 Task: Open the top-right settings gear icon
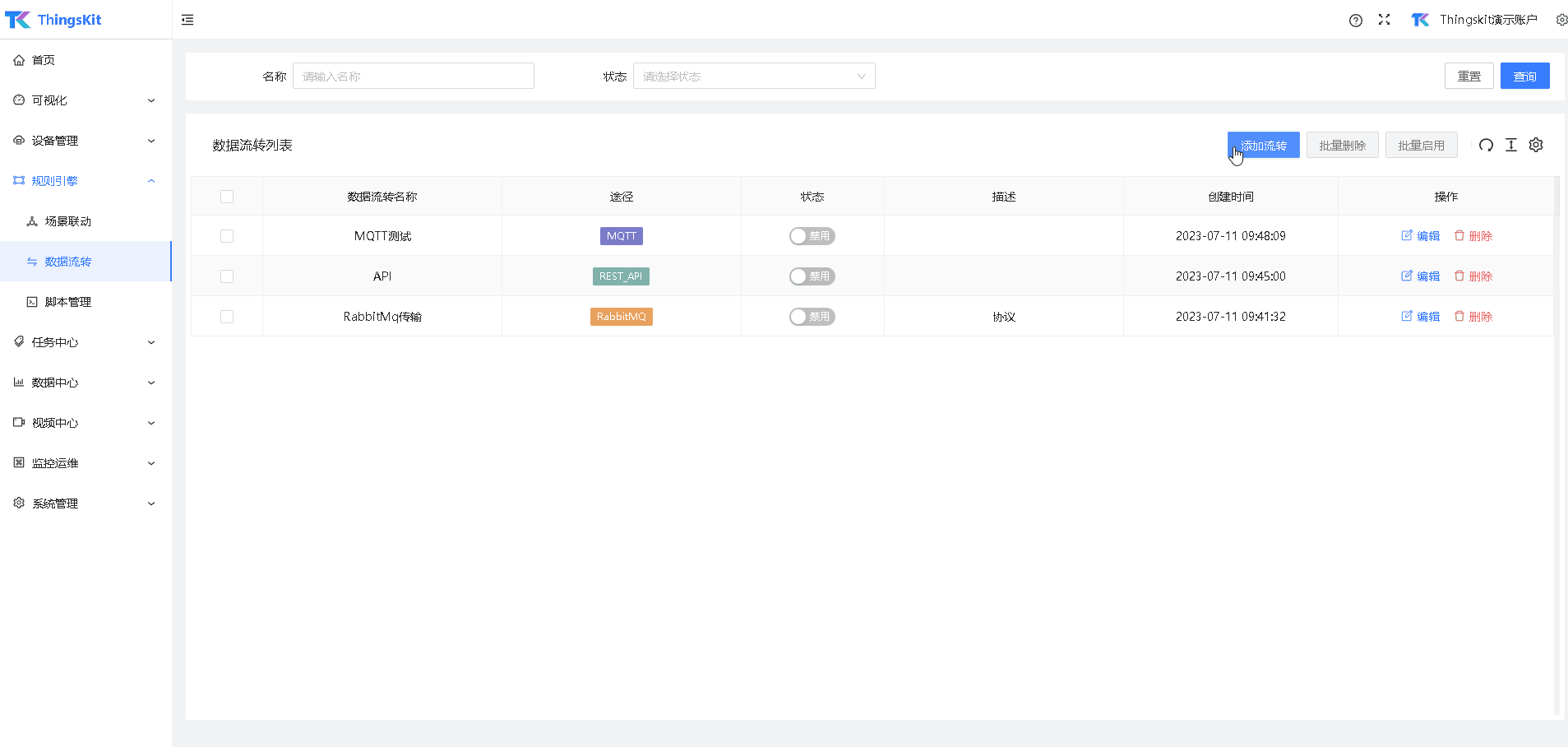1561,20
